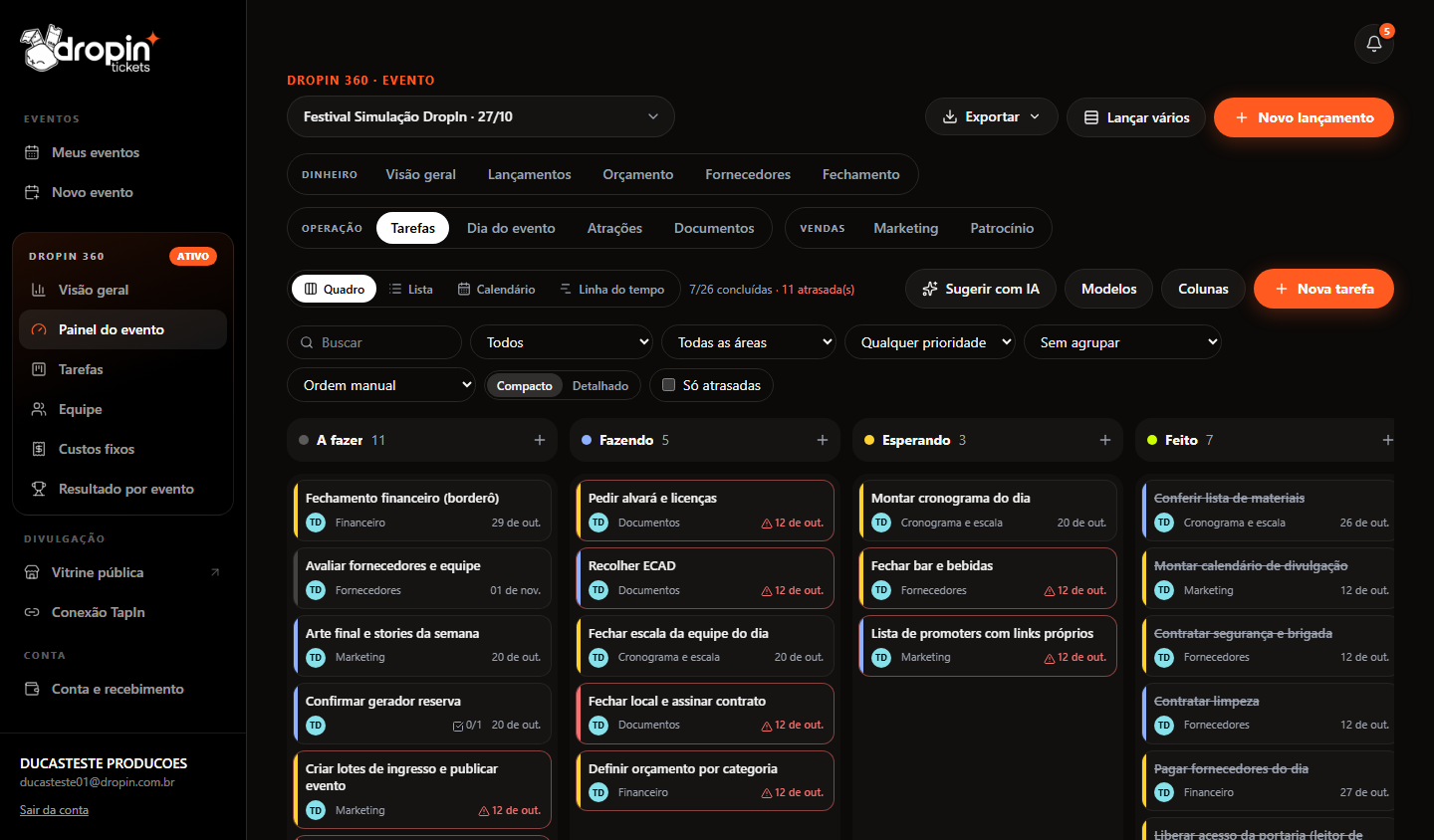Open the Dia do evento tab
1434x840 pixels.
[511, 228]
